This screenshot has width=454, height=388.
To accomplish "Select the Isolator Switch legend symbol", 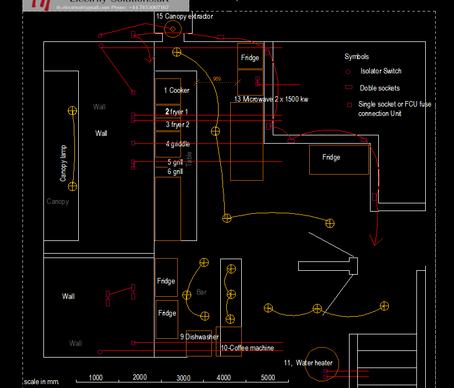I will pos(348,72).
